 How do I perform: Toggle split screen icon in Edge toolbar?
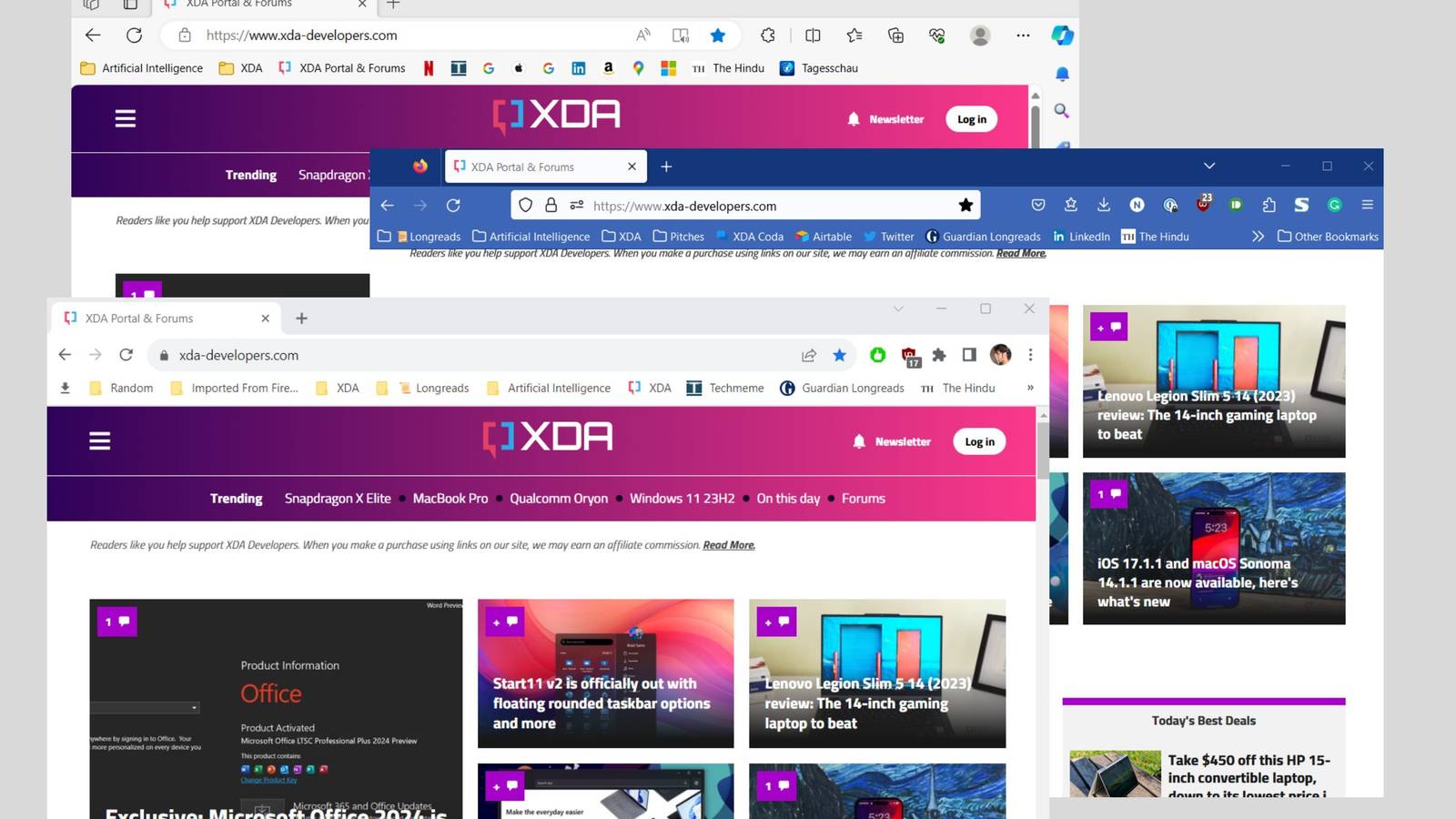[x=813, y=35]
